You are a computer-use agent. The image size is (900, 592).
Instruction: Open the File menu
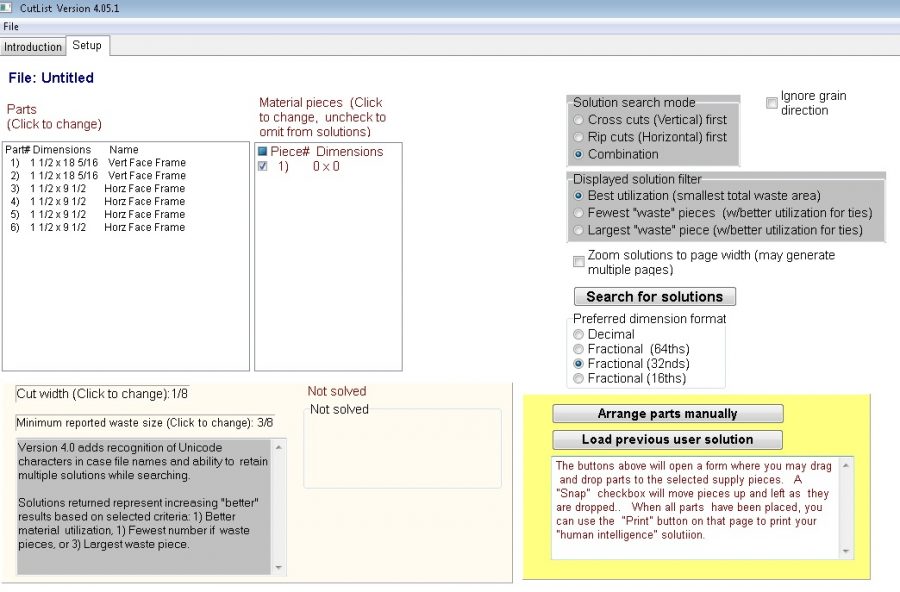point(11,26)
